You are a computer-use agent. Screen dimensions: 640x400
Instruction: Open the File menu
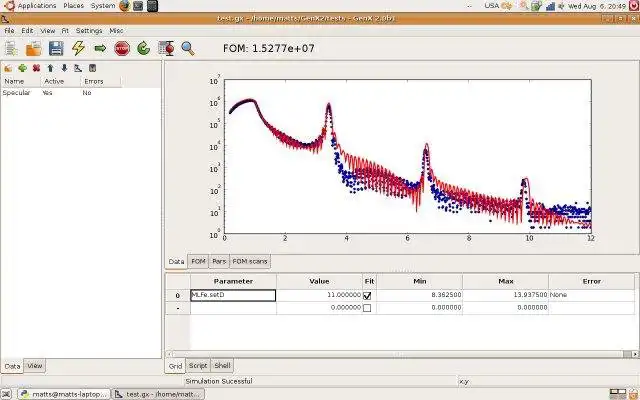[x=9, y=31]
